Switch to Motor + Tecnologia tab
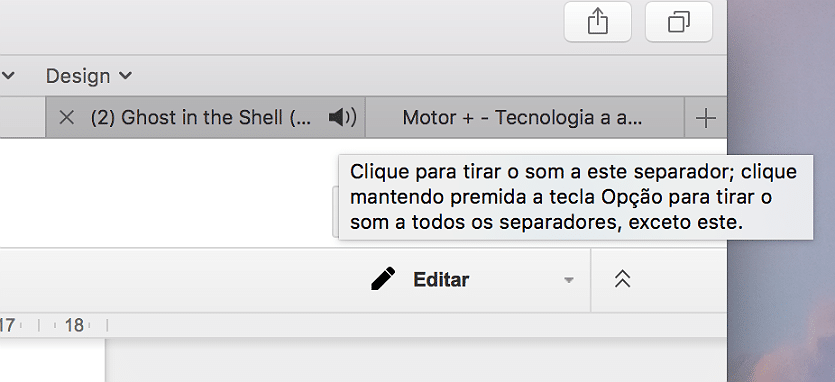 tap(524, 118)
